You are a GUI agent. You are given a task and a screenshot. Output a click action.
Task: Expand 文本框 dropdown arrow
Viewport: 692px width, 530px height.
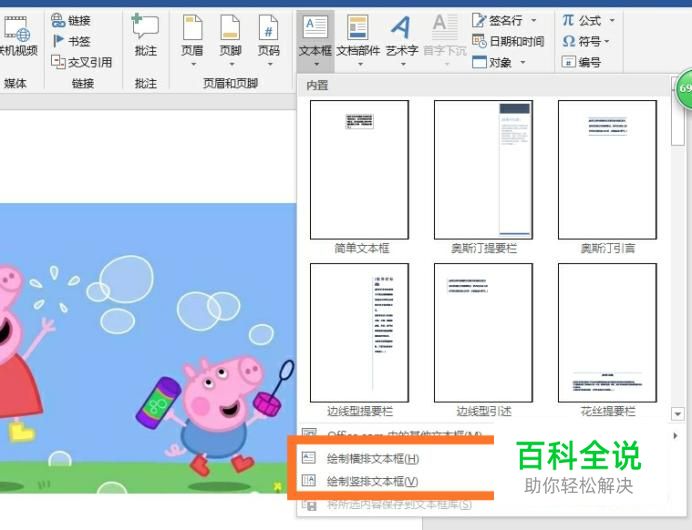coord(316,64)
